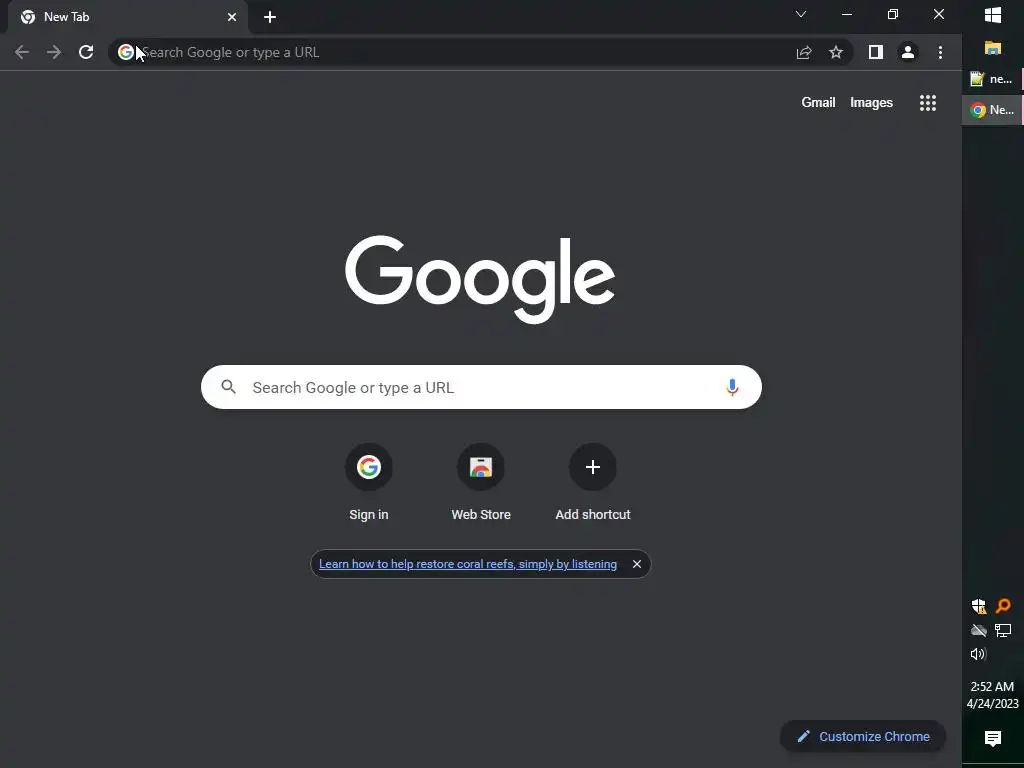Open the three-dot Chrome menu
The height and width of the screenshot is (768, 1024).
pyautogui.click(x=940, y=52)
